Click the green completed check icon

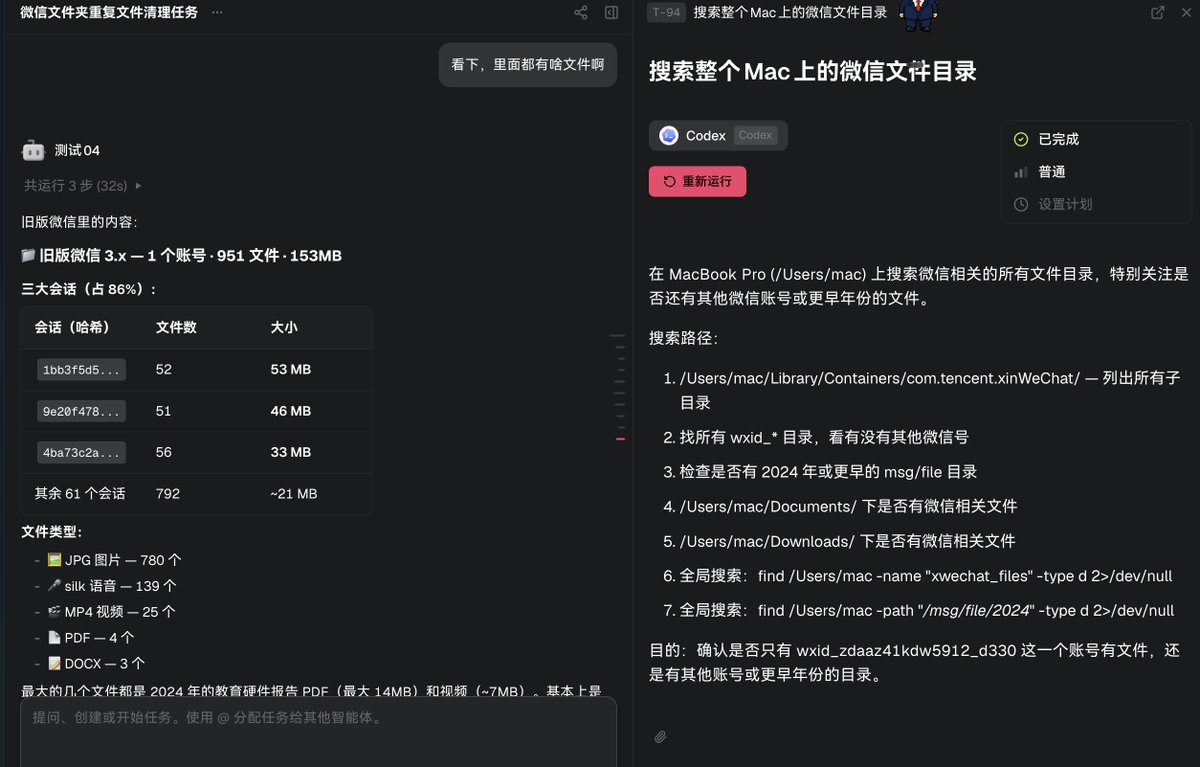[1021, 139]
